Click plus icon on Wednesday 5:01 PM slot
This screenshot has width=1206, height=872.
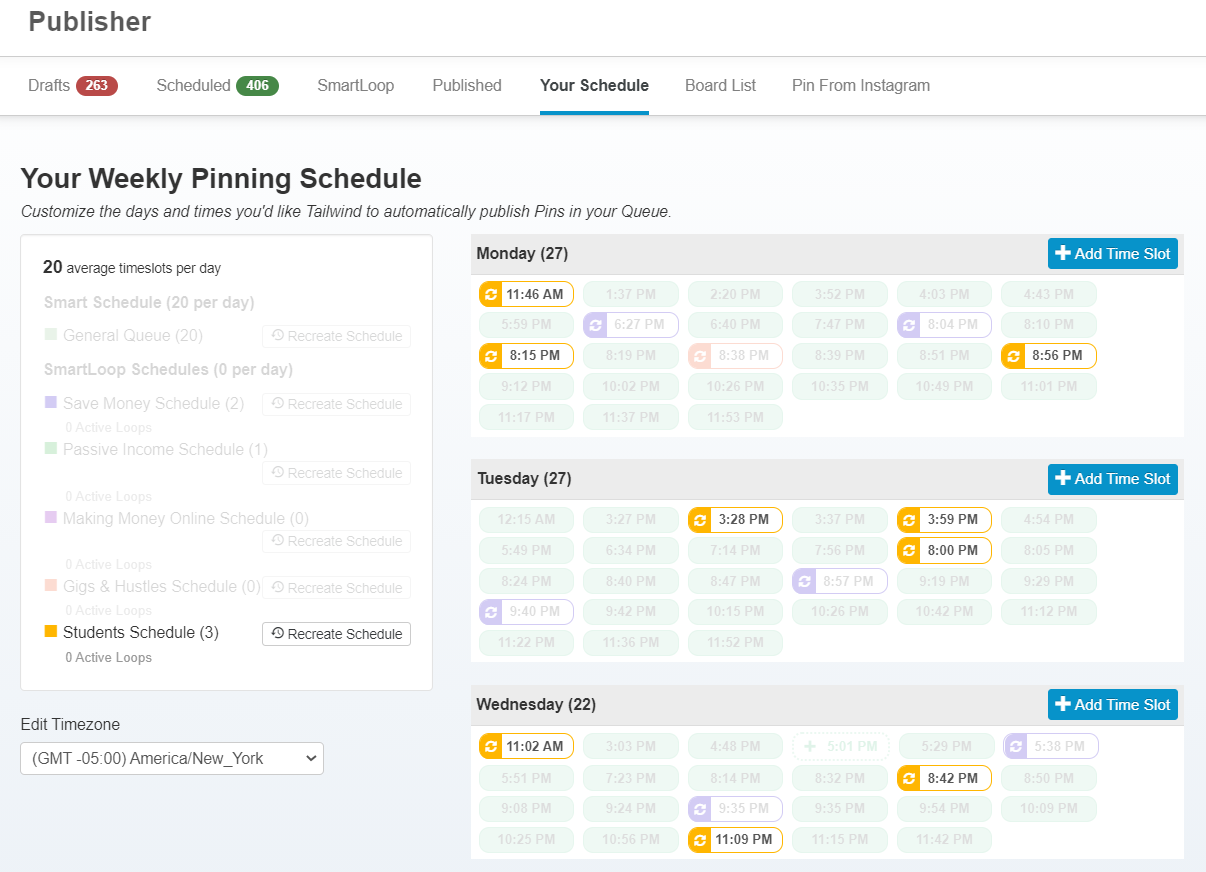click(810, 746)
